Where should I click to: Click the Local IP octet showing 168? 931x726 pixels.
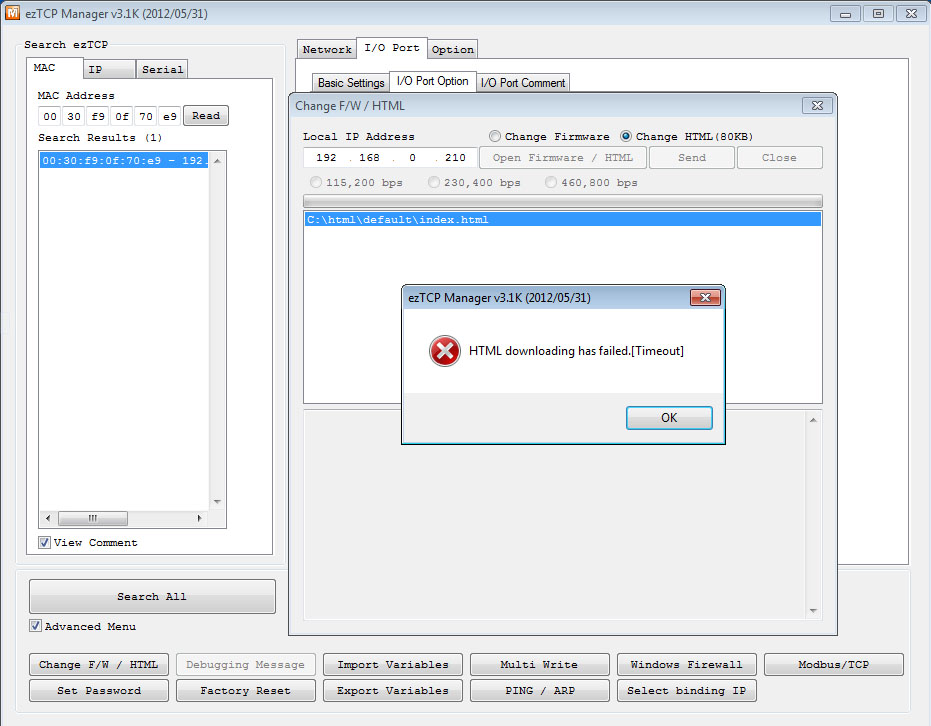click(369, 158)
